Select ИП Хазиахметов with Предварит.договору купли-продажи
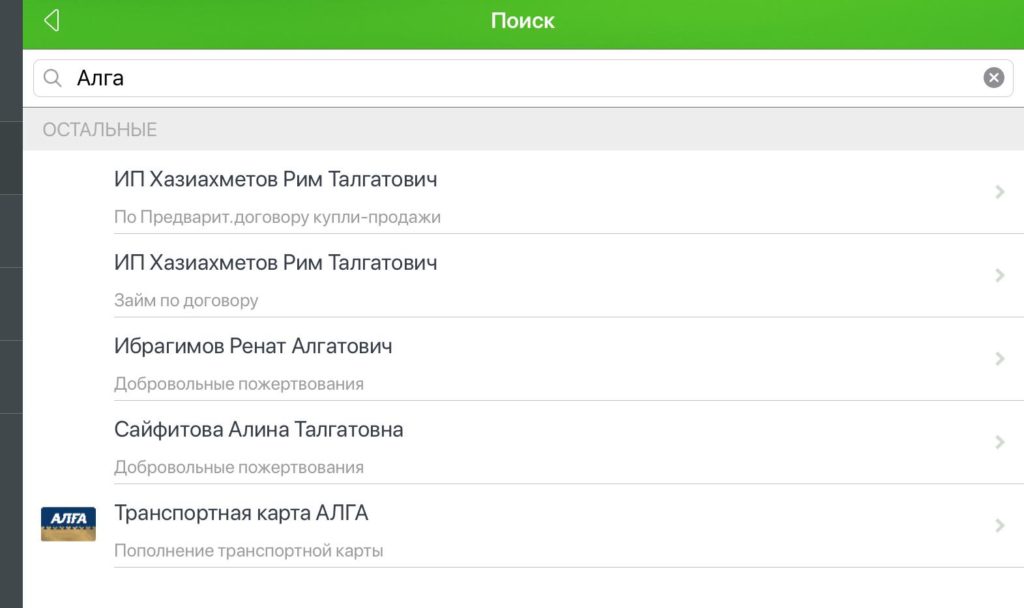The image size is (1024, 608). 275,180
